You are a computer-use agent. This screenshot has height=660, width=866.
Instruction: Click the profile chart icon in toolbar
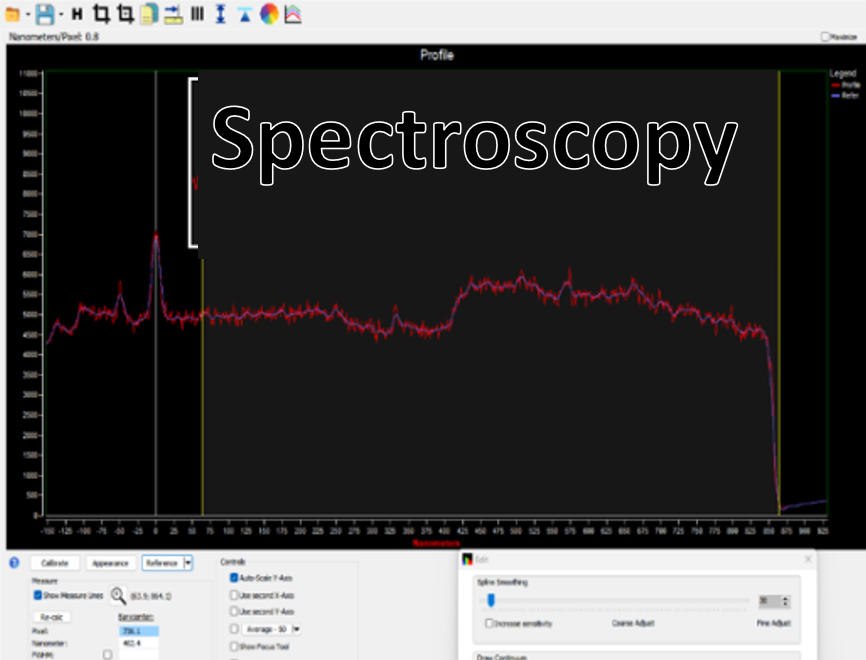tap(293, 14)
